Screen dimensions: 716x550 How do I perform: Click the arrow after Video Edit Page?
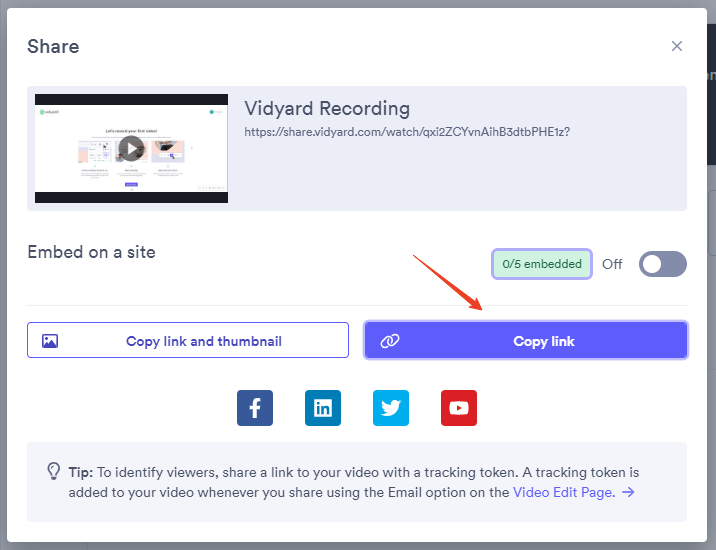point(628,492)
